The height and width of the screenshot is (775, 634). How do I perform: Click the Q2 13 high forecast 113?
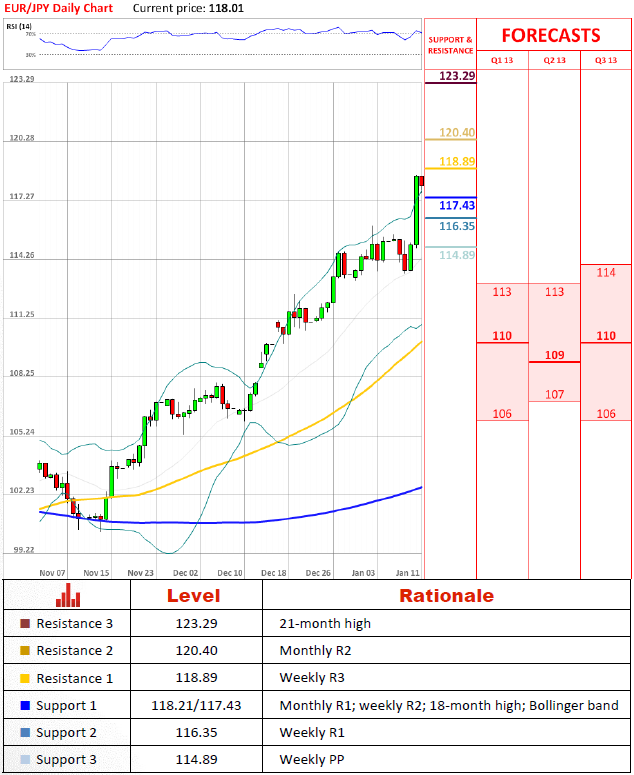coord(554,292)
